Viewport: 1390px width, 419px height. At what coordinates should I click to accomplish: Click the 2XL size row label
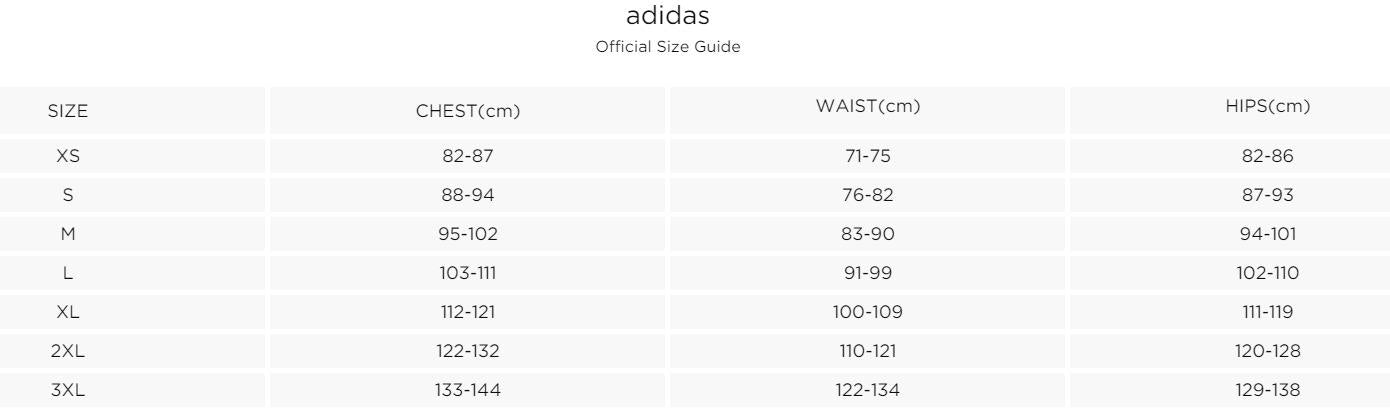pyautogui.click(x=68, y=351)
